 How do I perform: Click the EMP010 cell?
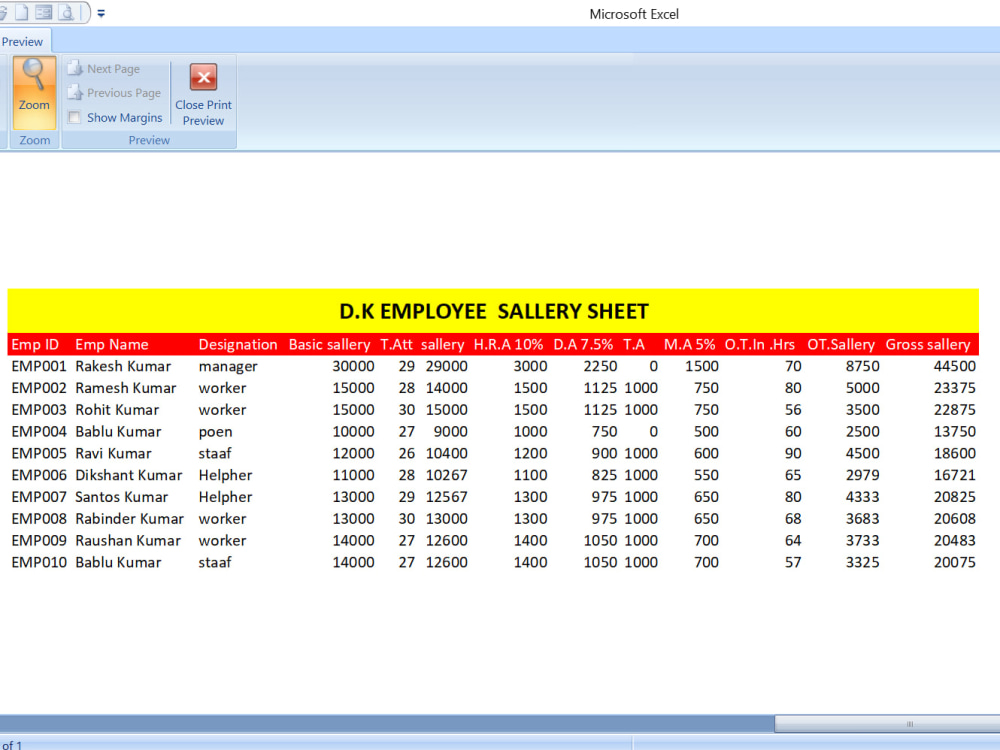tap(39, 562)
